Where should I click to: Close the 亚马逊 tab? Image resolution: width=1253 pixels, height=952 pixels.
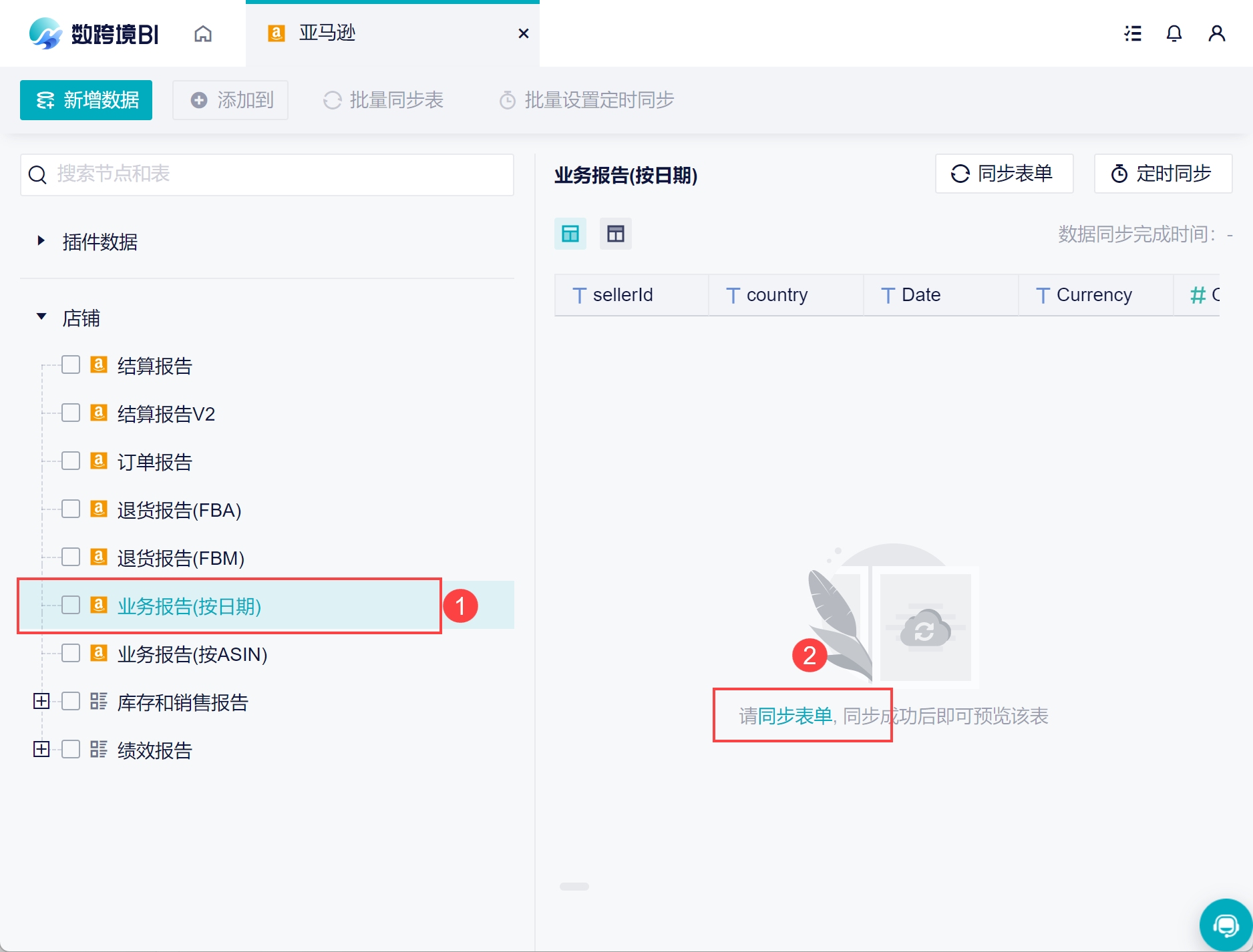tap(524, 33)
